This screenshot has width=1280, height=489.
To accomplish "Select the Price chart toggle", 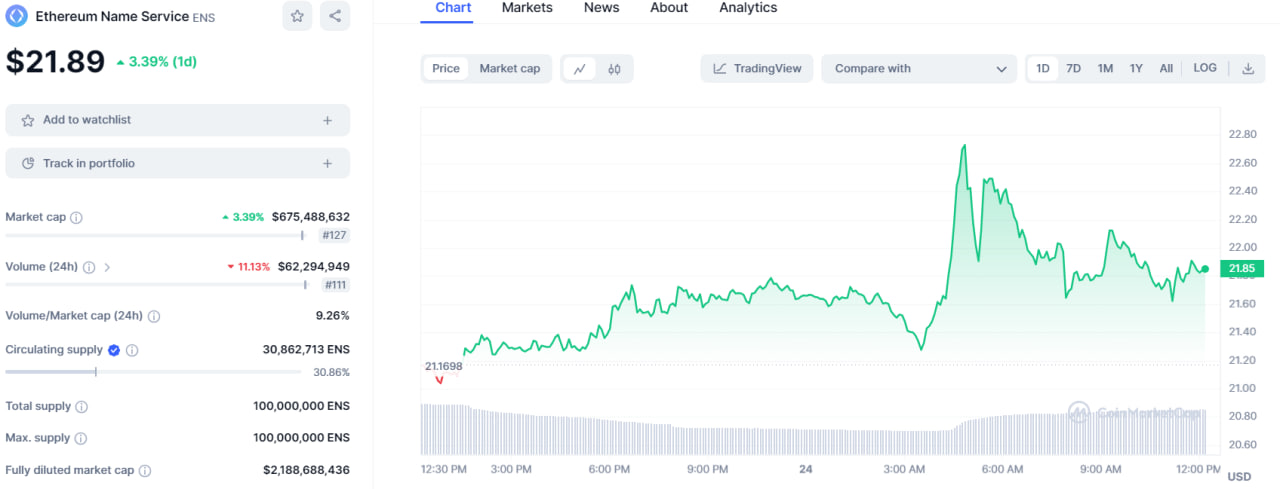I will click(446, 69).
